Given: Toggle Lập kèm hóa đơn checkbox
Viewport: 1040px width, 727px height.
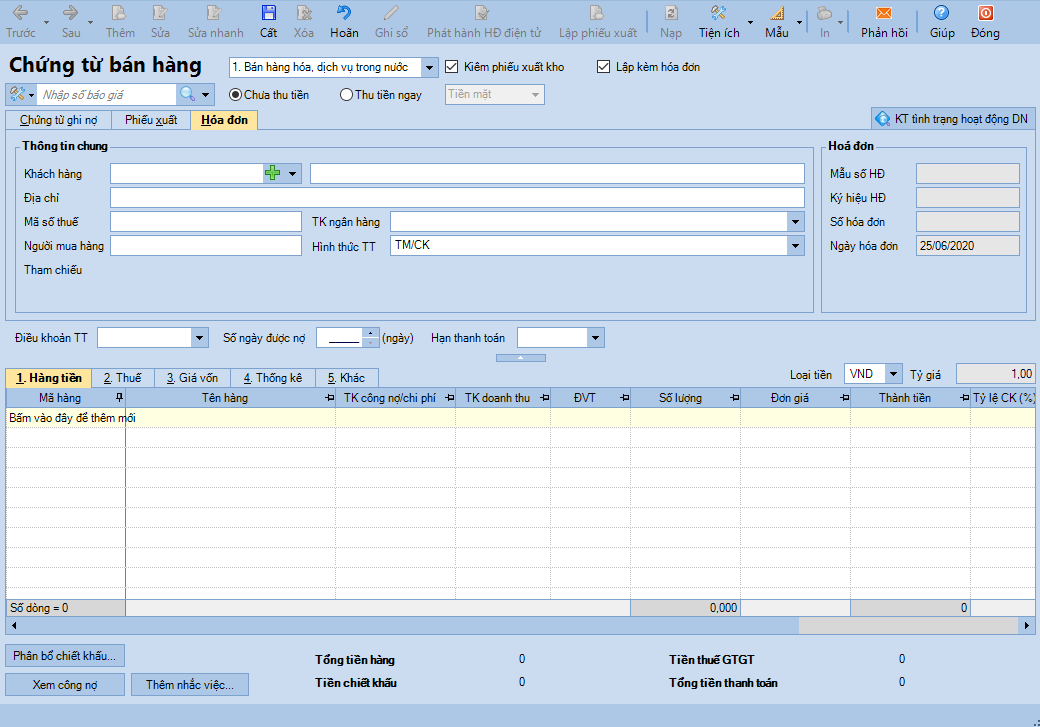Looking at the screenshot, I should (x=603, y=67).
